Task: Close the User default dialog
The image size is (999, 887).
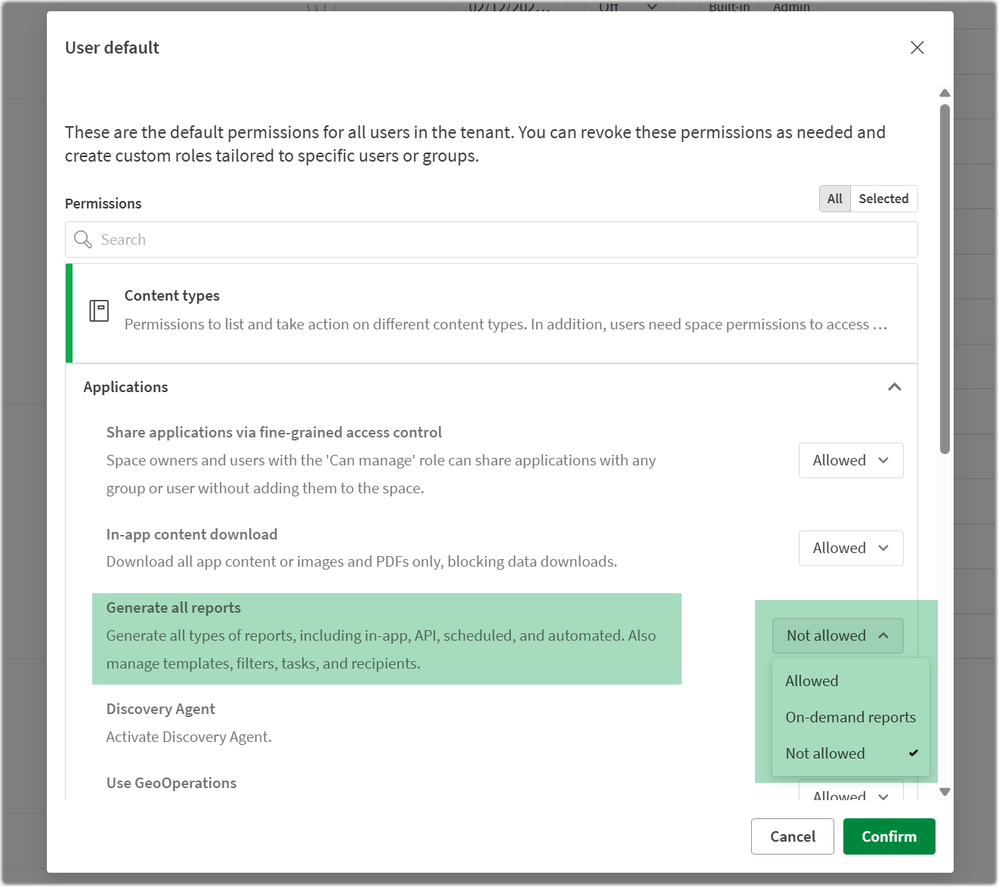Action: point(917,48)
